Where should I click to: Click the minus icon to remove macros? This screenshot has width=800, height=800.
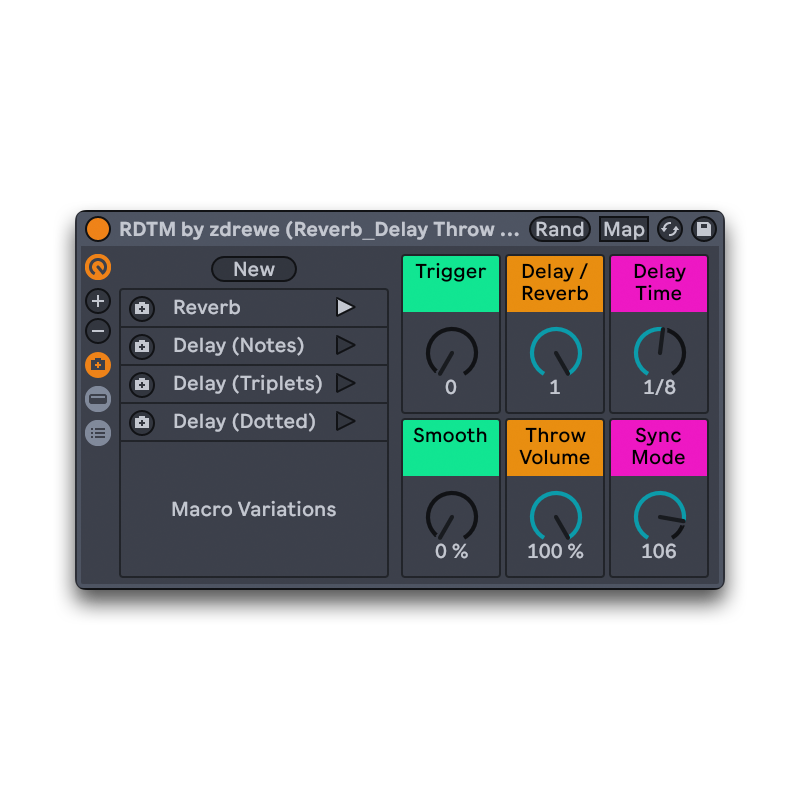click(98, 331)
